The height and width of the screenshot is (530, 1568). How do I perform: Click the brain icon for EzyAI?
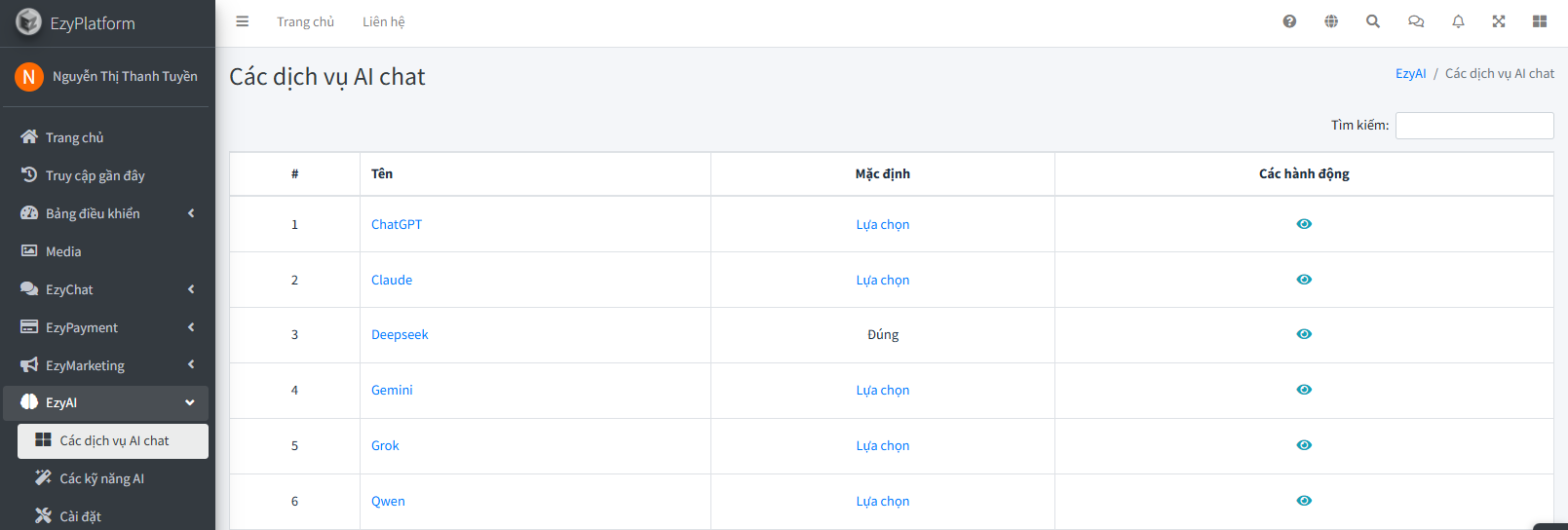[x=29, y=402]
